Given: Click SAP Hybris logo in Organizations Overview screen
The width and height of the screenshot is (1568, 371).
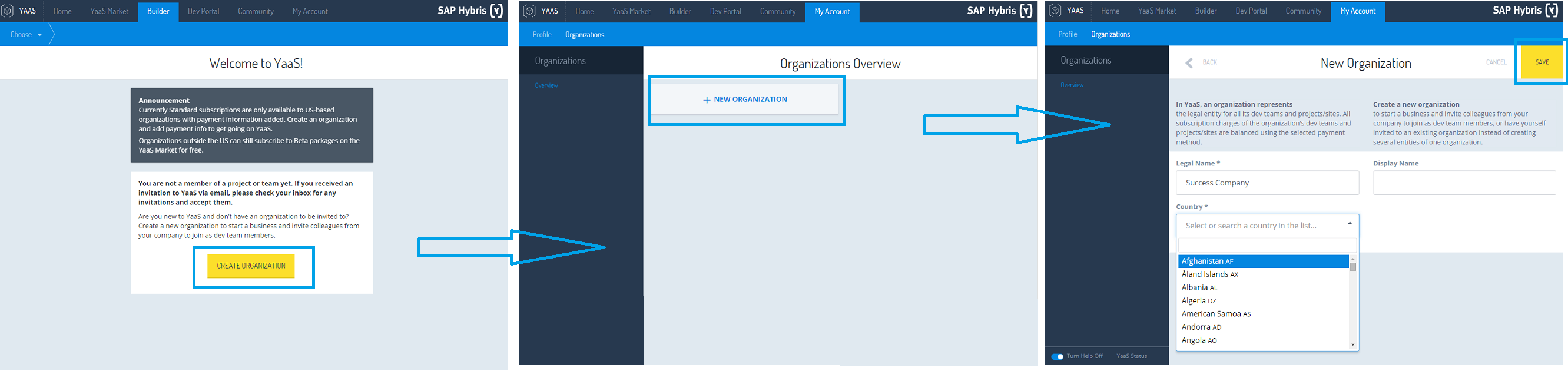Looking at the screenshot, I should coord(999,11).
